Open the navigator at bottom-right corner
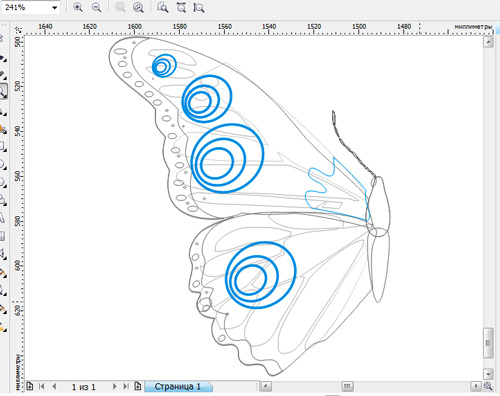This screenshot has height=396, width=500. point(488,386)
